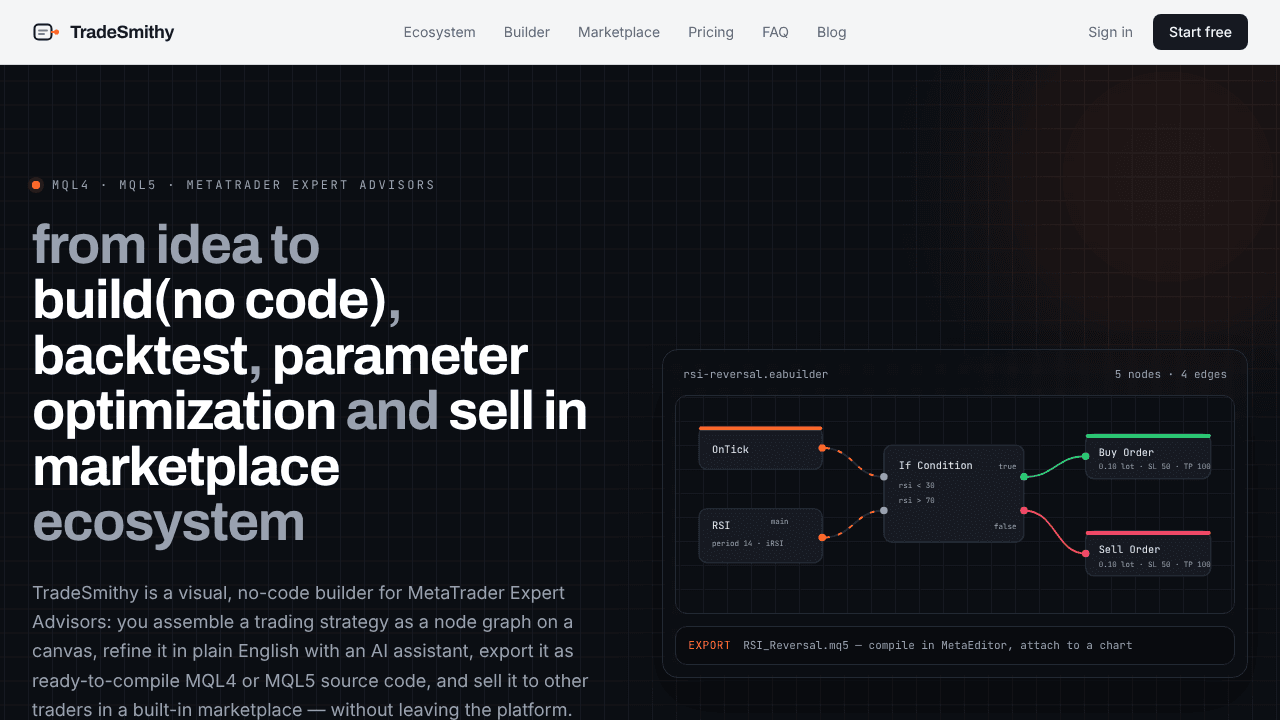
Task: Click the Sign in link
Action: [x=1110, y=32]
